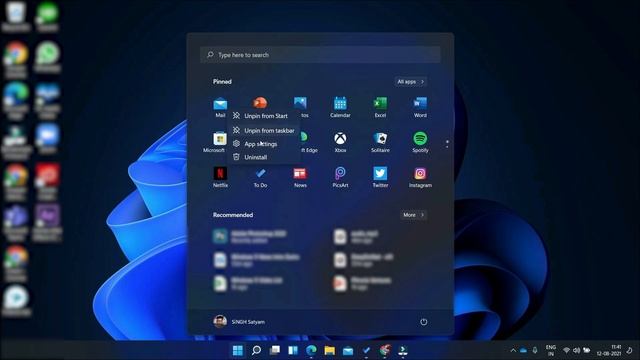Open the SINGH Satyam account menu
The image size is (640, 360).
(x=239, y=322)
